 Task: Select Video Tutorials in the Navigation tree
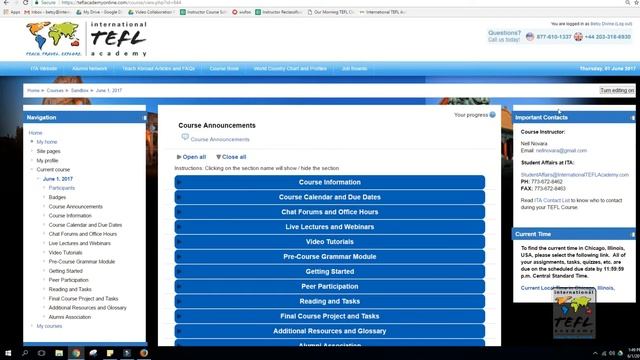pyautogui.click(x=65, y=253)
